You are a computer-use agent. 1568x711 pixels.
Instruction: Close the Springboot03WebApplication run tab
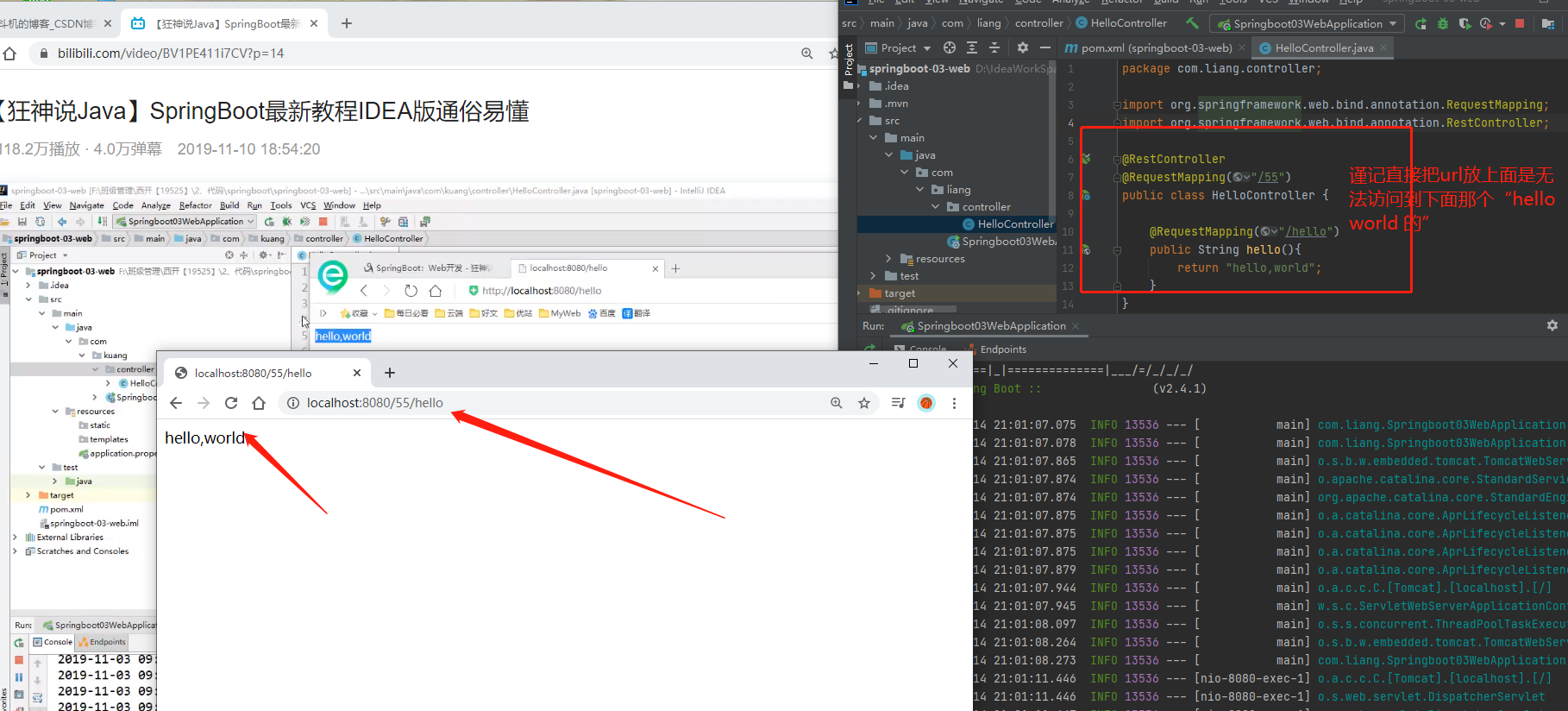tap(1076, 326)
